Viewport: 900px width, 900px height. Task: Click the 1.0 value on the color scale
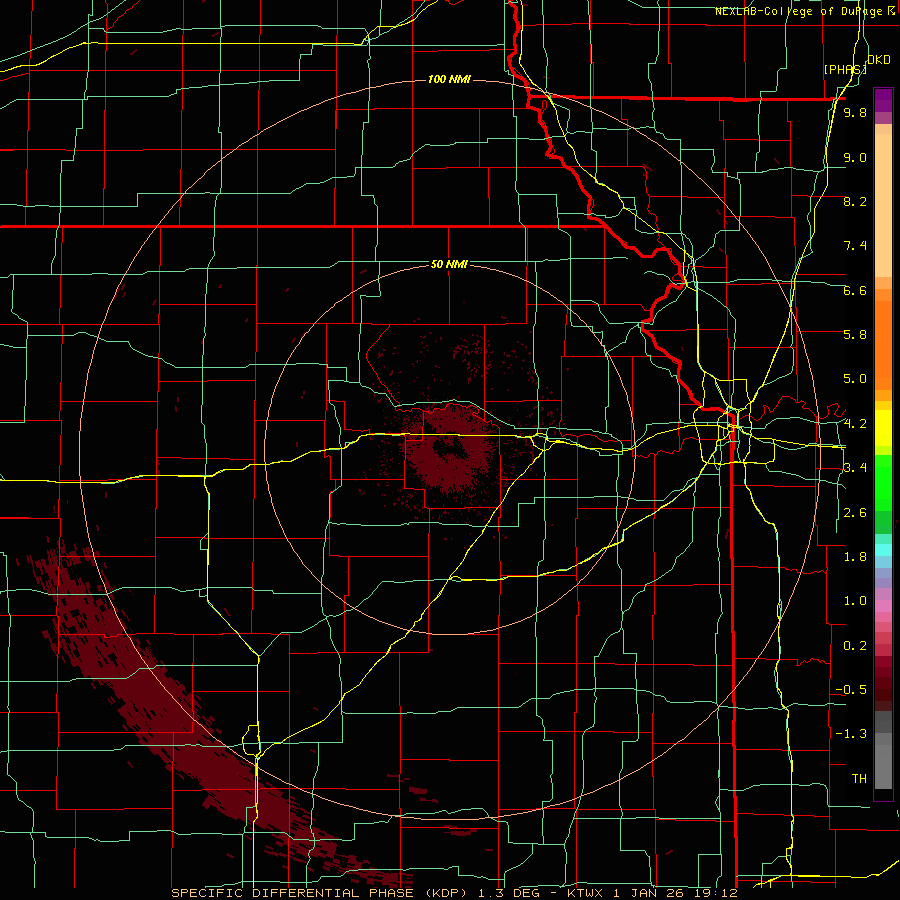pos(855,600)
